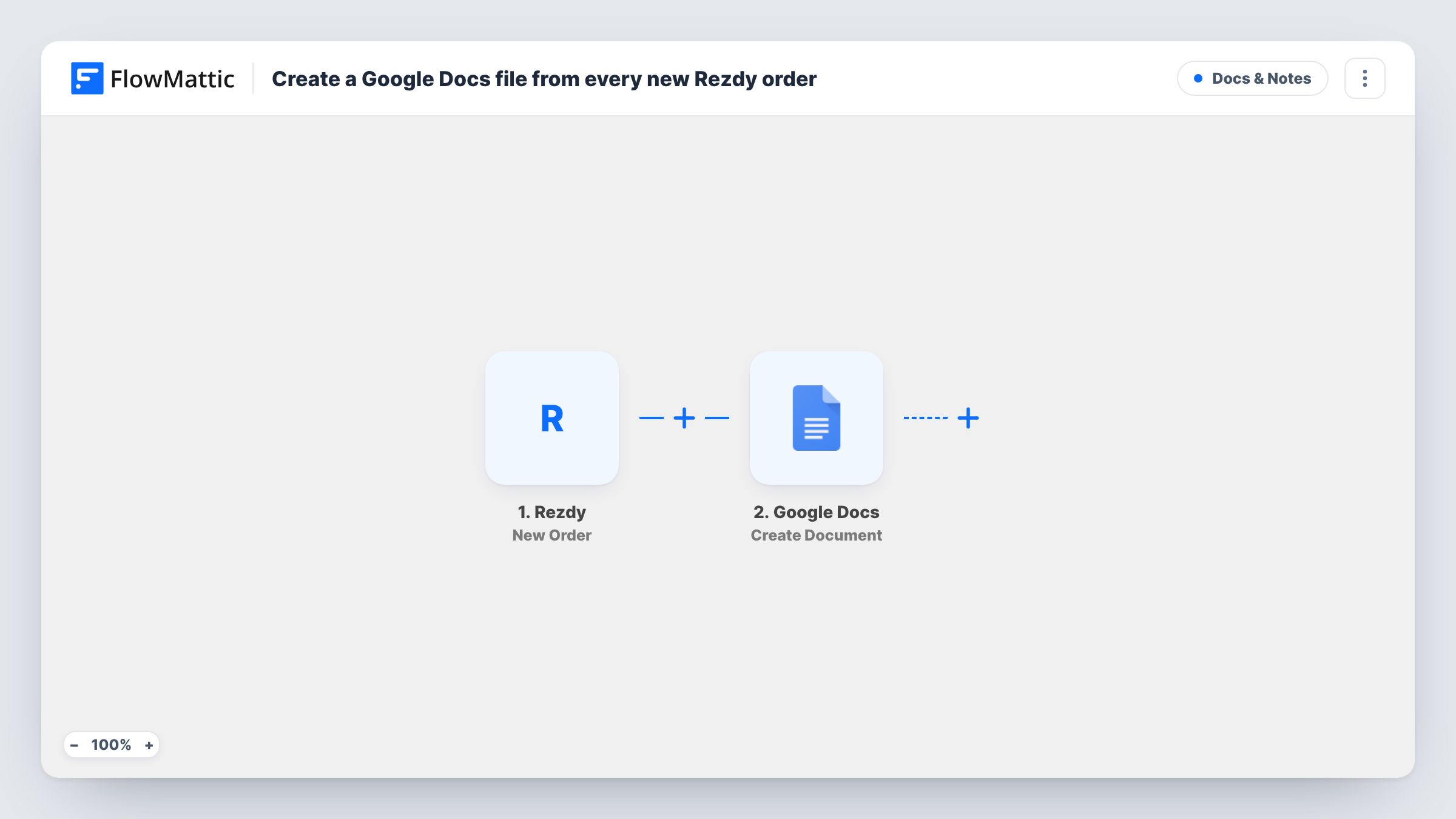Zoom in the canvas with plus button

[x=149, y=745]
